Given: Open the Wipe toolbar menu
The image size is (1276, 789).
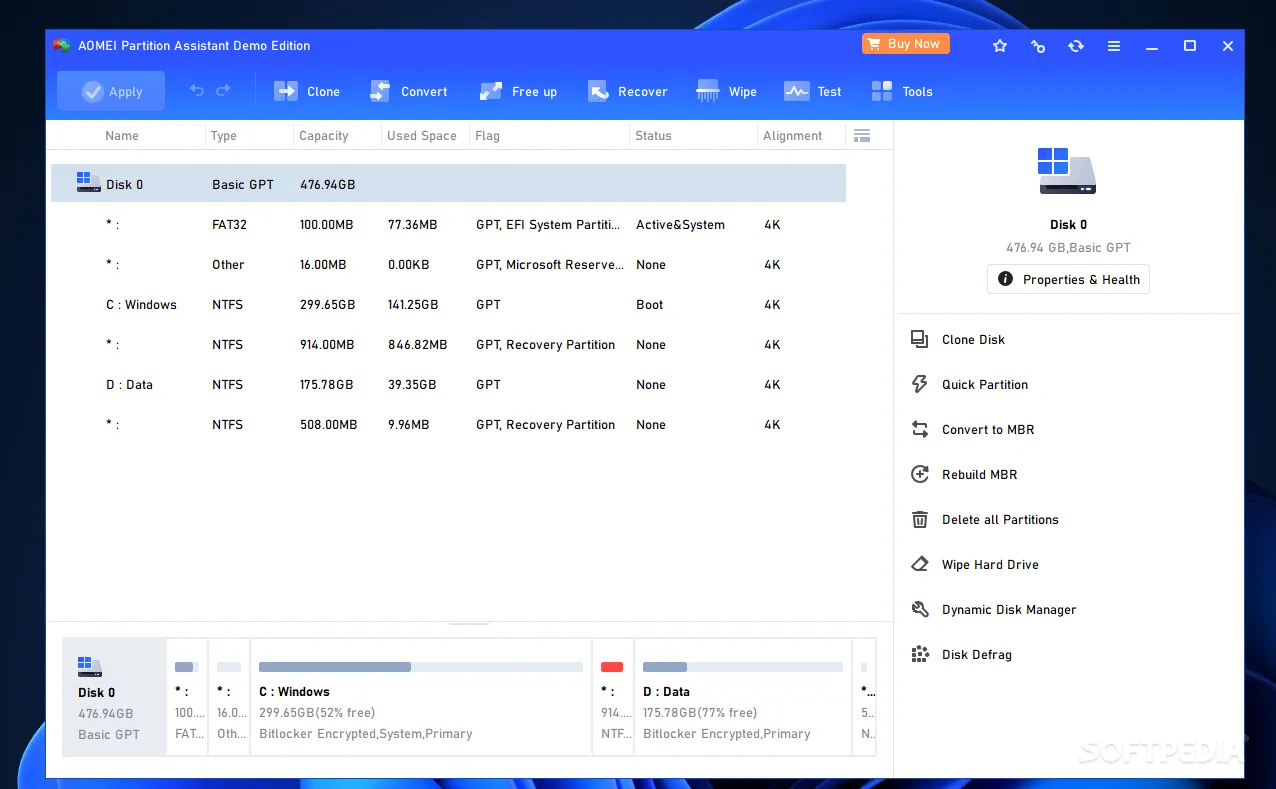Looking at the screenshot, I should click(x=727, y=91).
